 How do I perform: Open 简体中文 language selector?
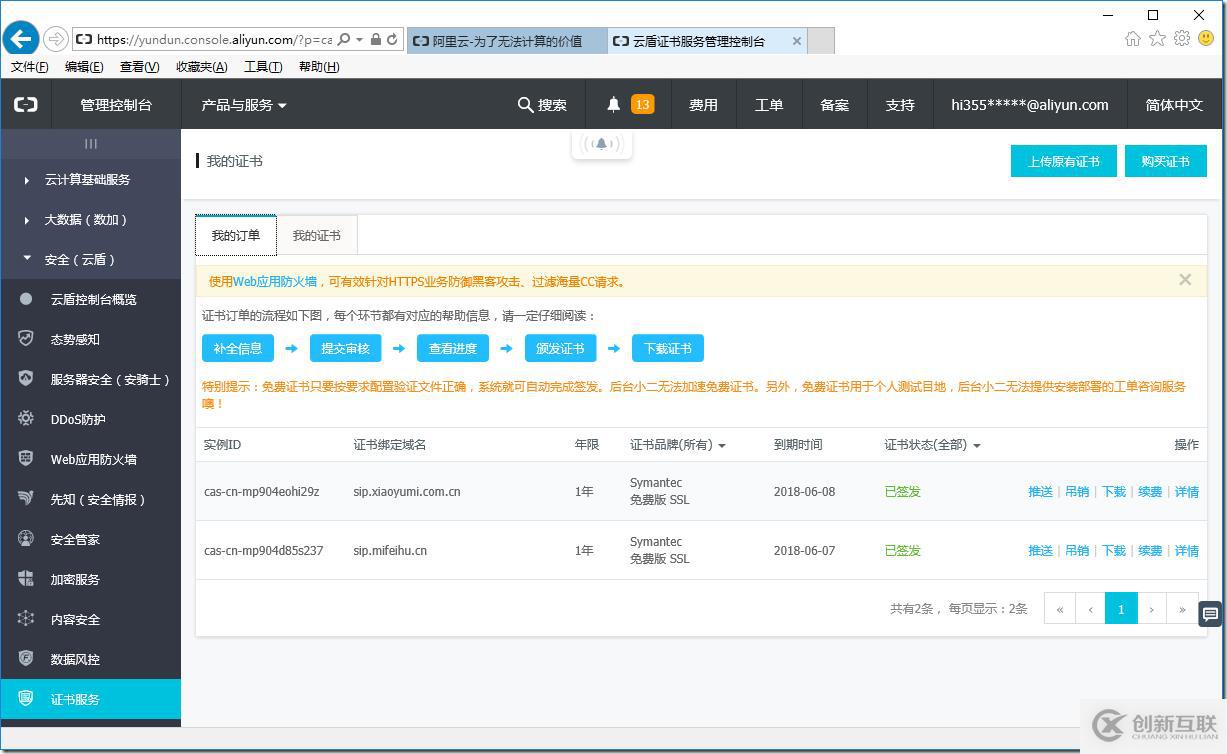coord(1174,104)
